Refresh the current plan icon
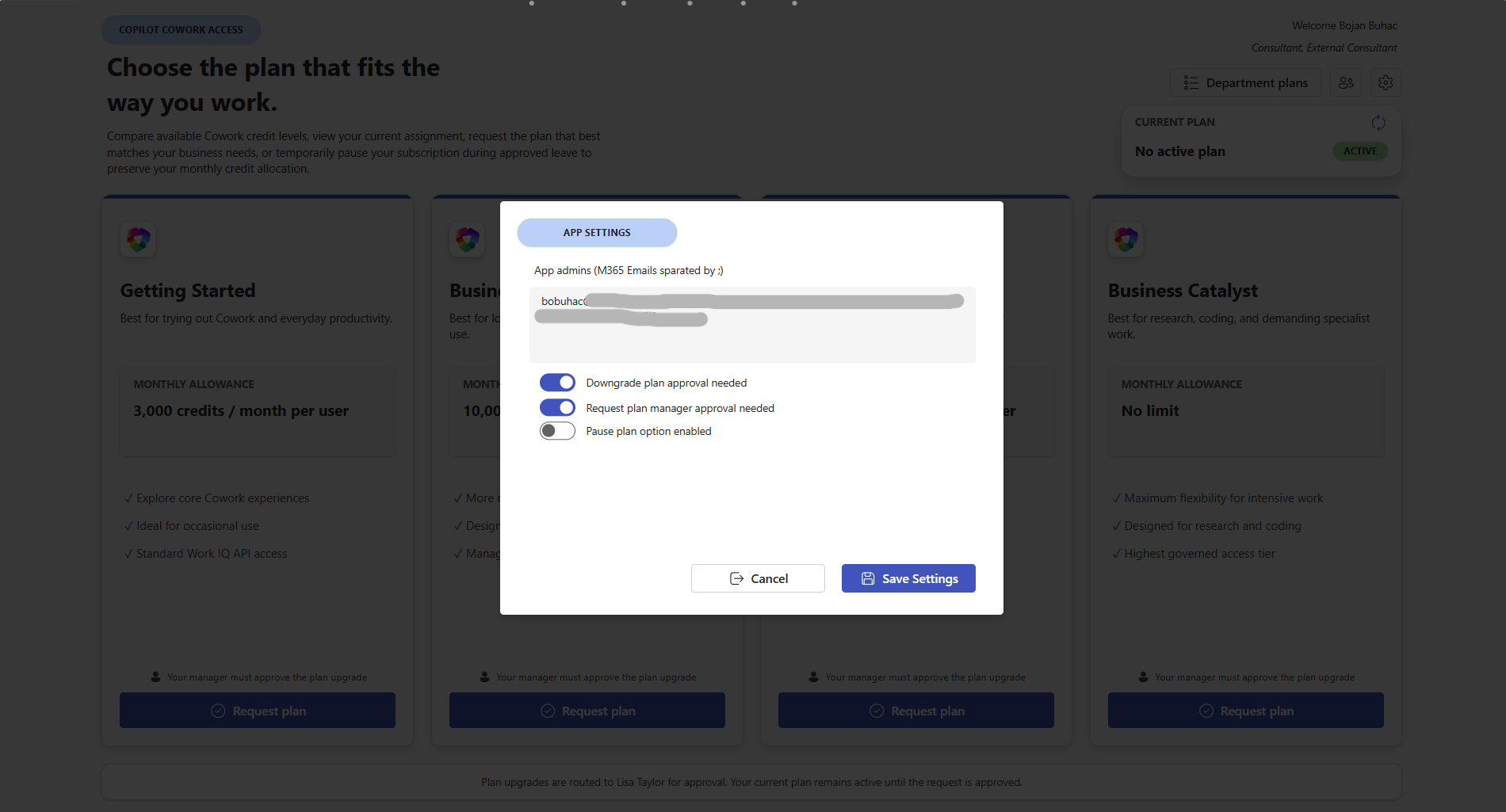This screenshot has height=812, width=1506. tap(1378, 123)
